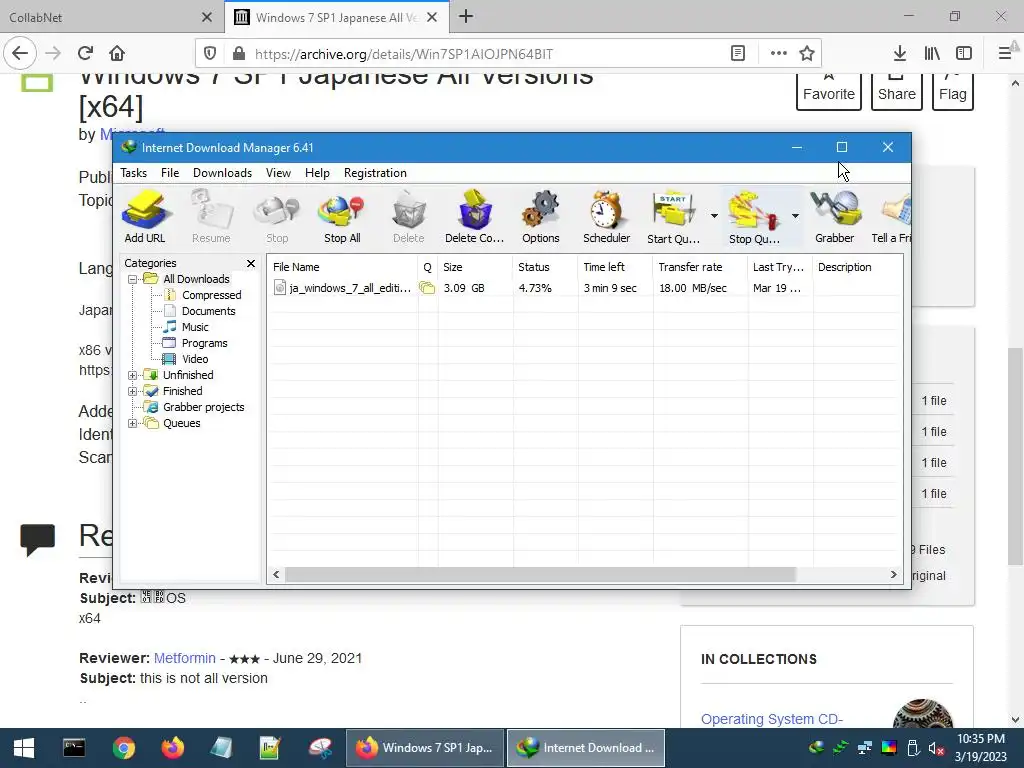Viewport: 1024px width, 768px height.
Task: Open Firefox hamburger menu
Action: click(x=1005, y=54)
